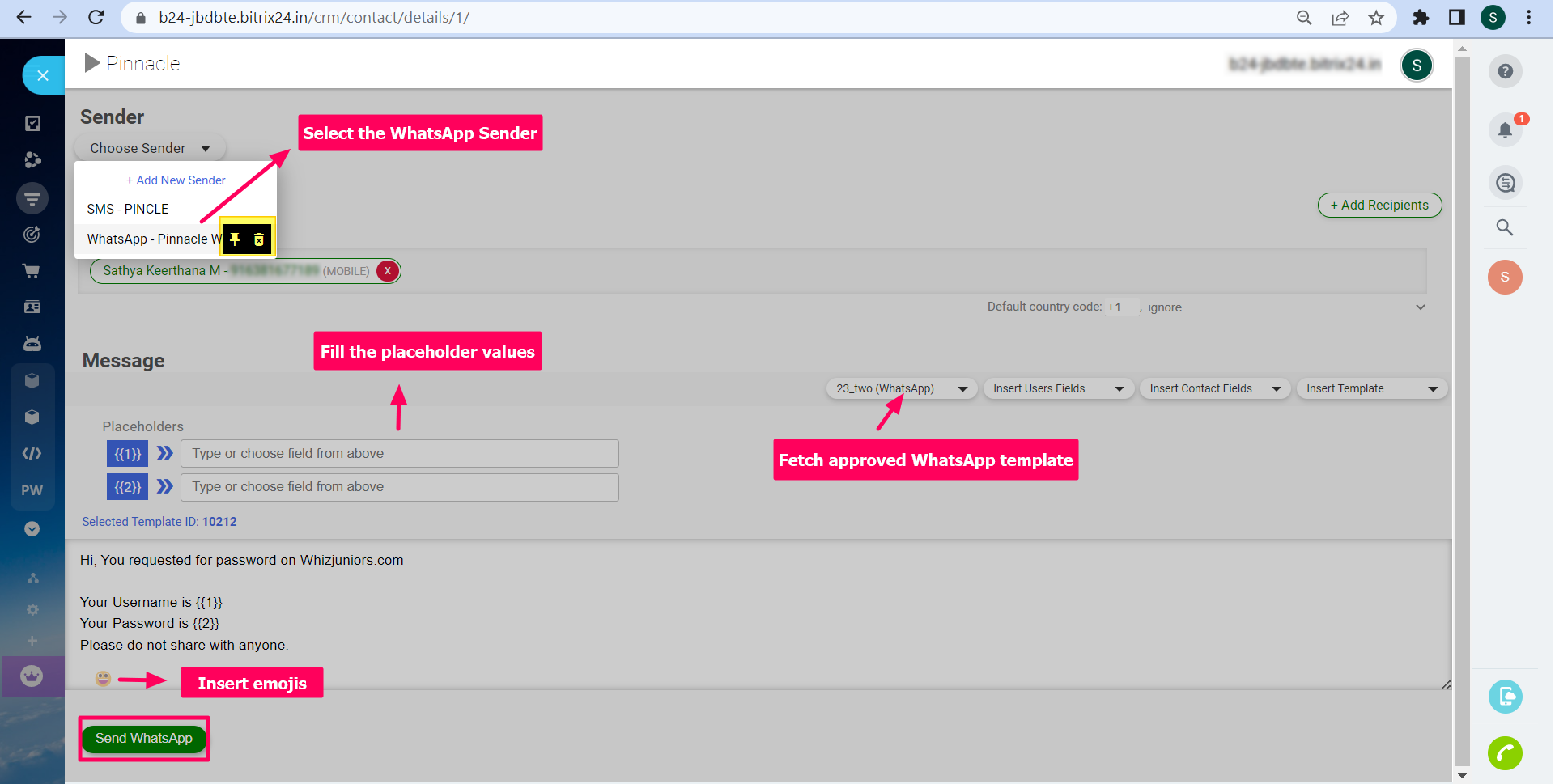The image size is (1555, 784).
Task: Remove recipient Sathya Keerthana M
Action: [x=388, y=271]
